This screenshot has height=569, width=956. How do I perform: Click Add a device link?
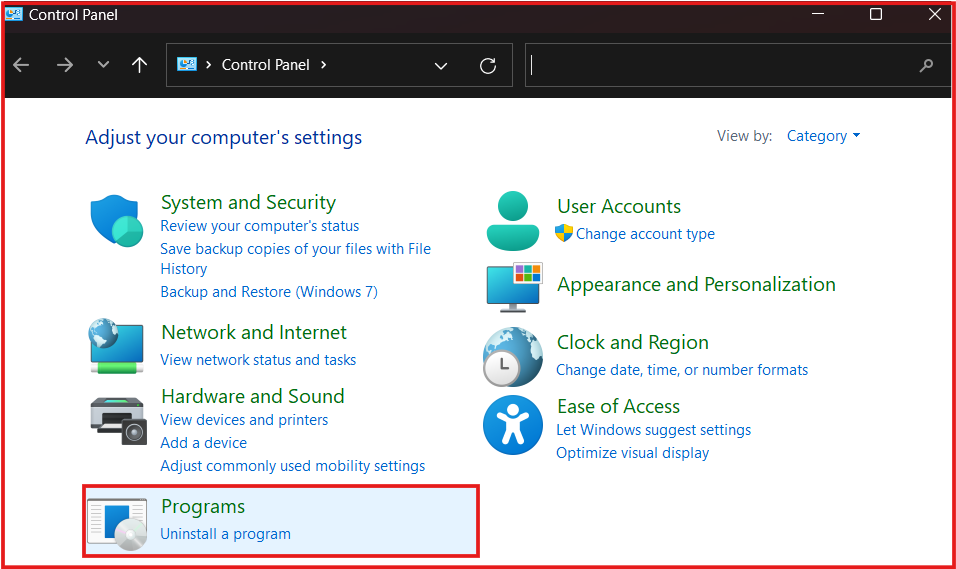click(x=204, y=443)
